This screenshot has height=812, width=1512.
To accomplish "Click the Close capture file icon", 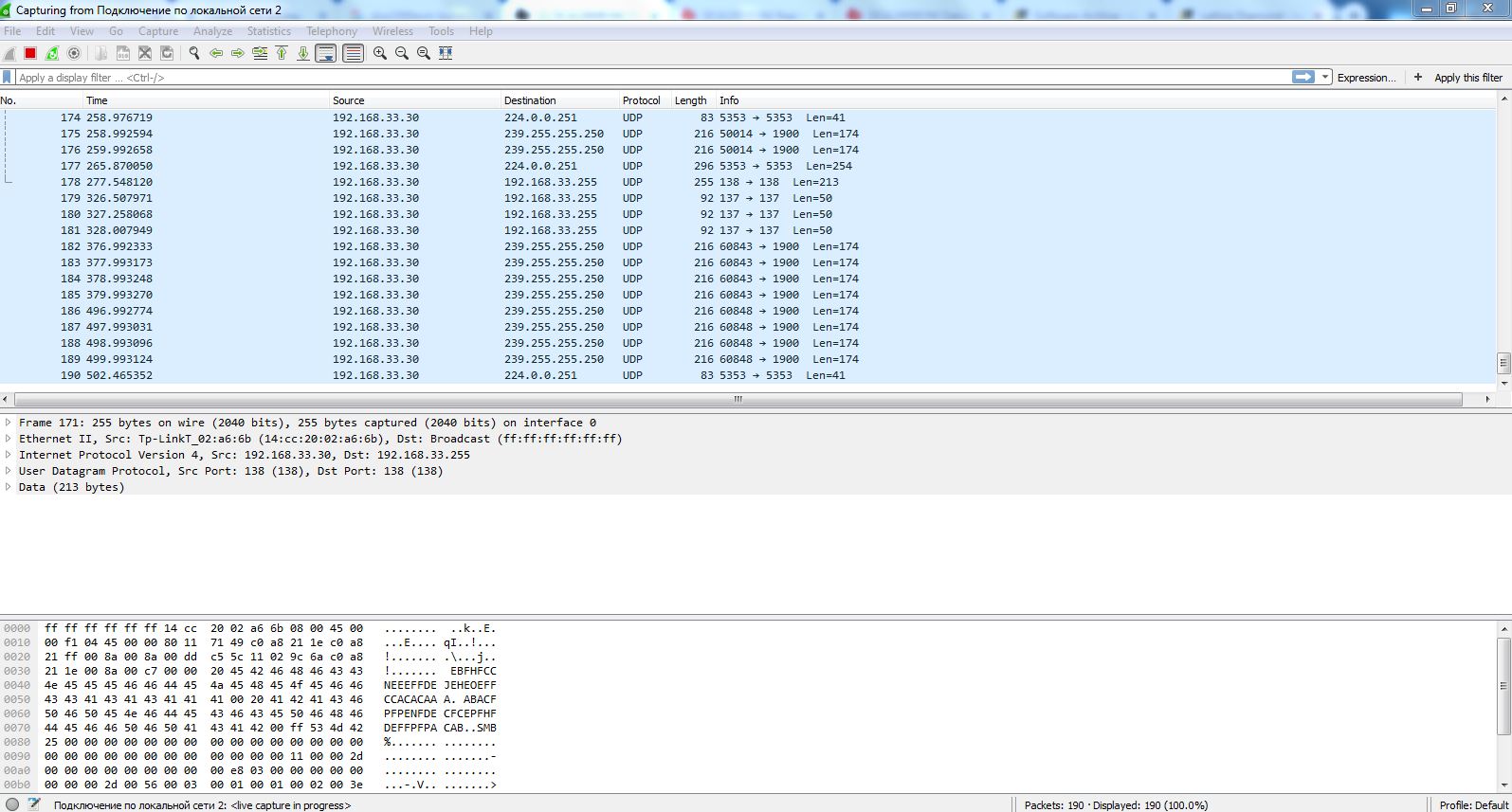I will click(145, 53).
